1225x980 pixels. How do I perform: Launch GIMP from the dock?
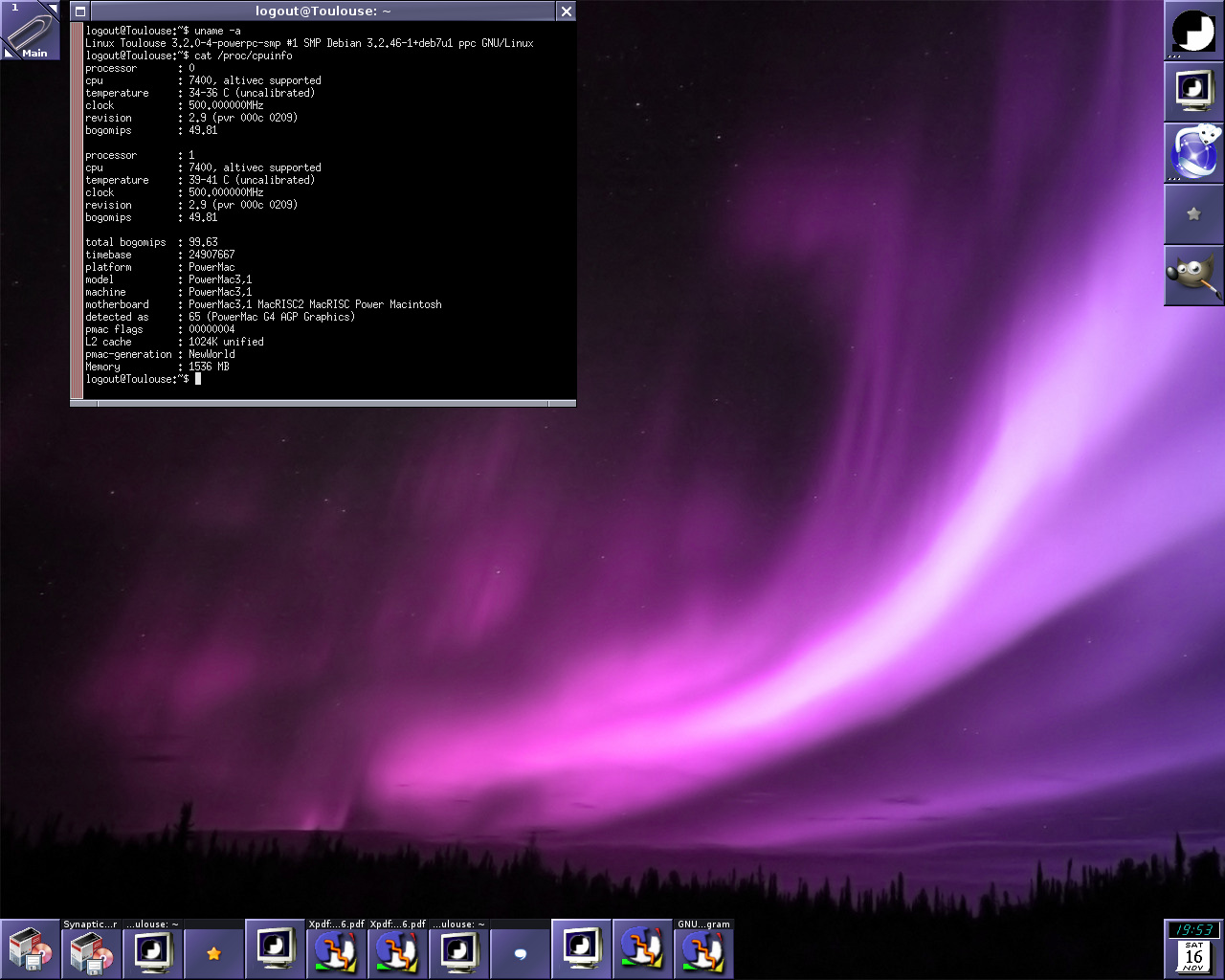(x=1193, y=276)
